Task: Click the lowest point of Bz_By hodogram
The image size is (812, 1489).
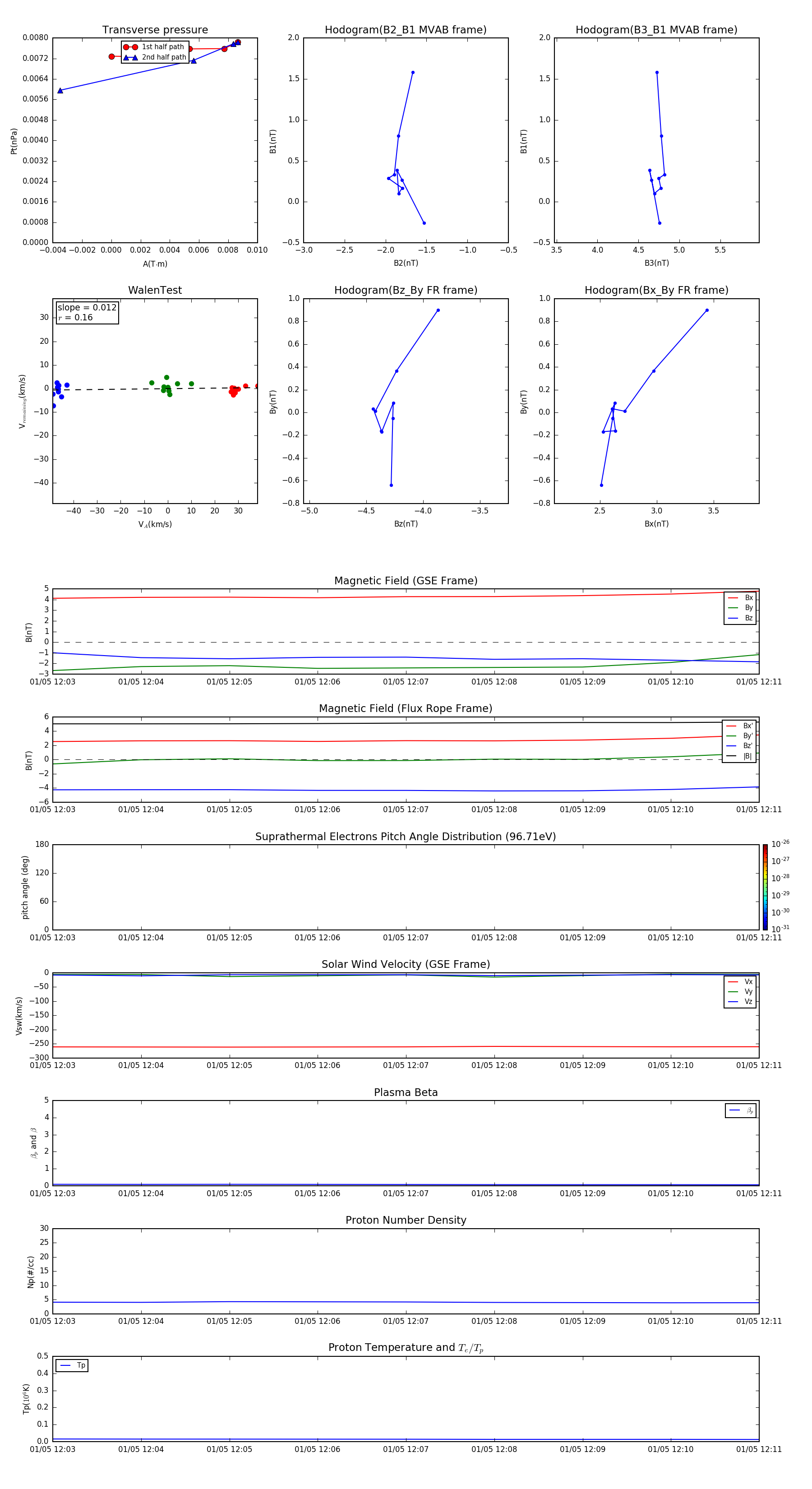Action: pyautogui.click(x=391, y=486)
